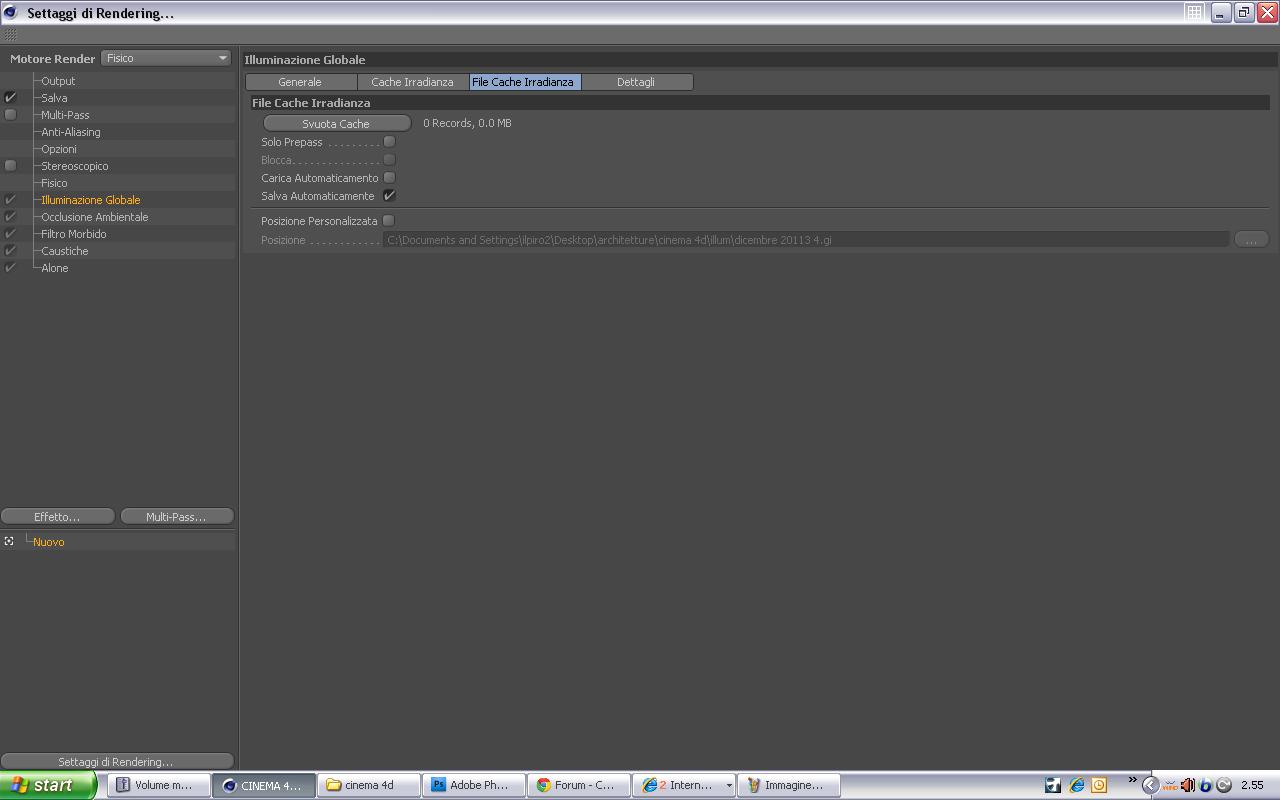The image size is (1280, 800).
Task: Select the File Cache Irradianza tab
Action: coord(523,82)
